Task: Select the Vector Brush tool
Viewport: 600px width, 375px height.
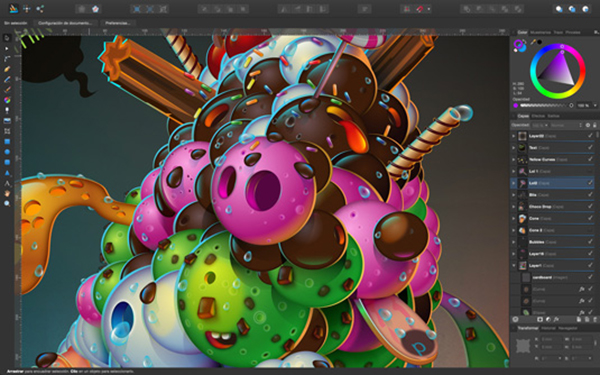Action: pos(7,90)
